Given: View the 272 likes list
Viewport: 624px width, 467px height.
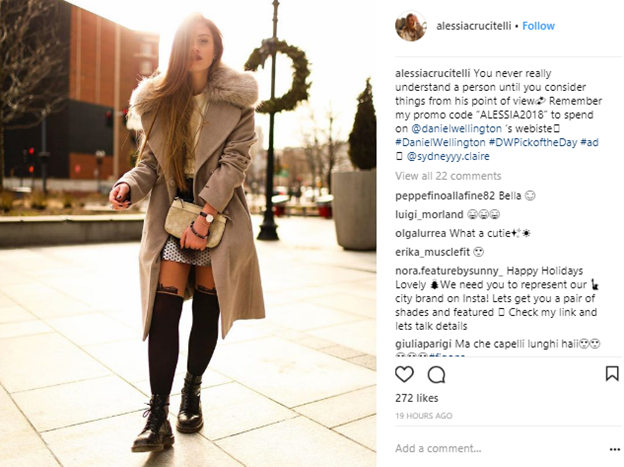Looking at the screenshot, I should click(417, 398).
